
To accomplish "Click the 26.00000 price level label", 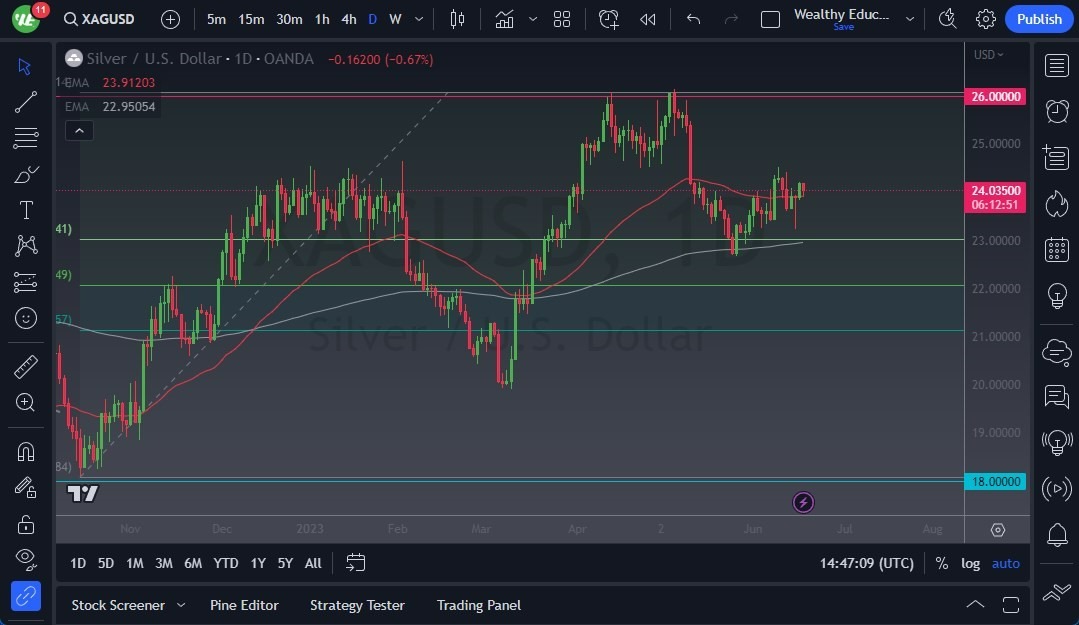I will [996, 97].
